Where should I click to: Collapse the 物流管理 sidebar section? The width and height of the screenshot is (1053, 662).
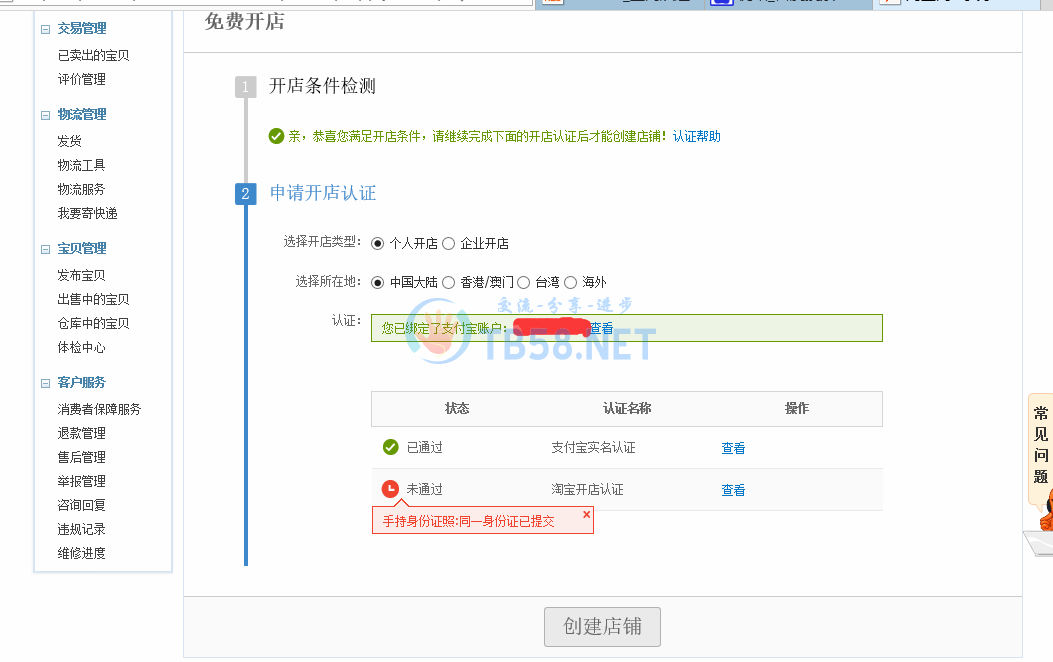click(45, 115)
